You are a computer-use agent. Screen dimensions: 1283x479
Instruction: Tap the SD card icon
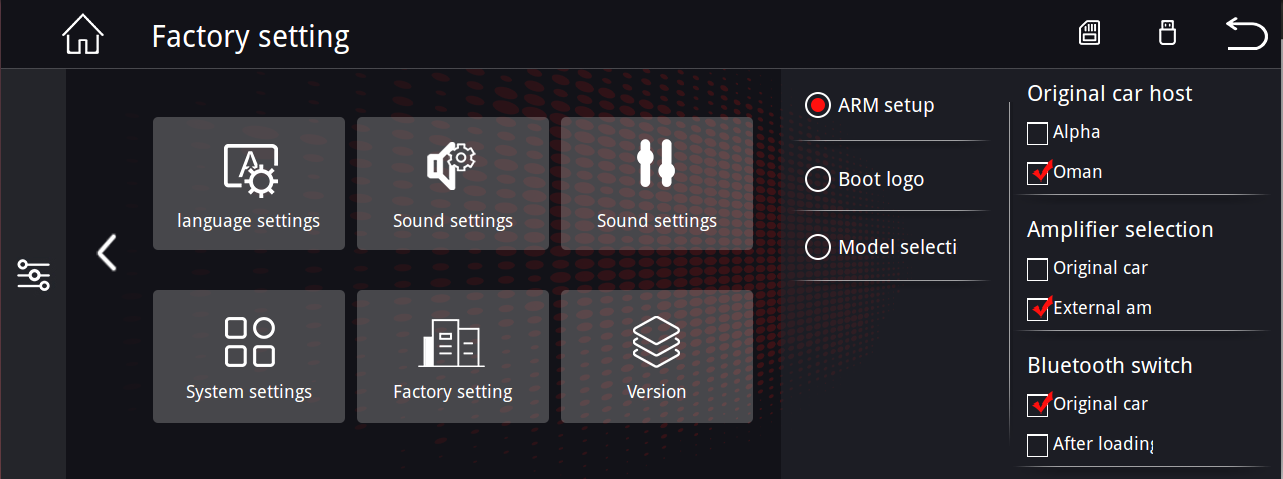(1089, 33)
